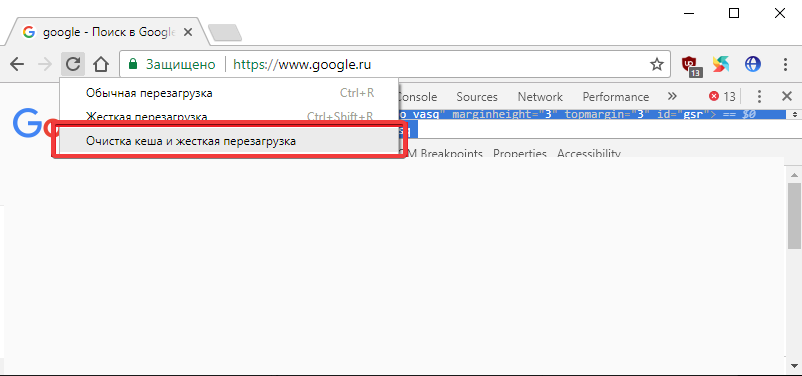This screenshot has height=376, width=802.
Task: Click the Google logo on page
Action: (x=36, y=123)
